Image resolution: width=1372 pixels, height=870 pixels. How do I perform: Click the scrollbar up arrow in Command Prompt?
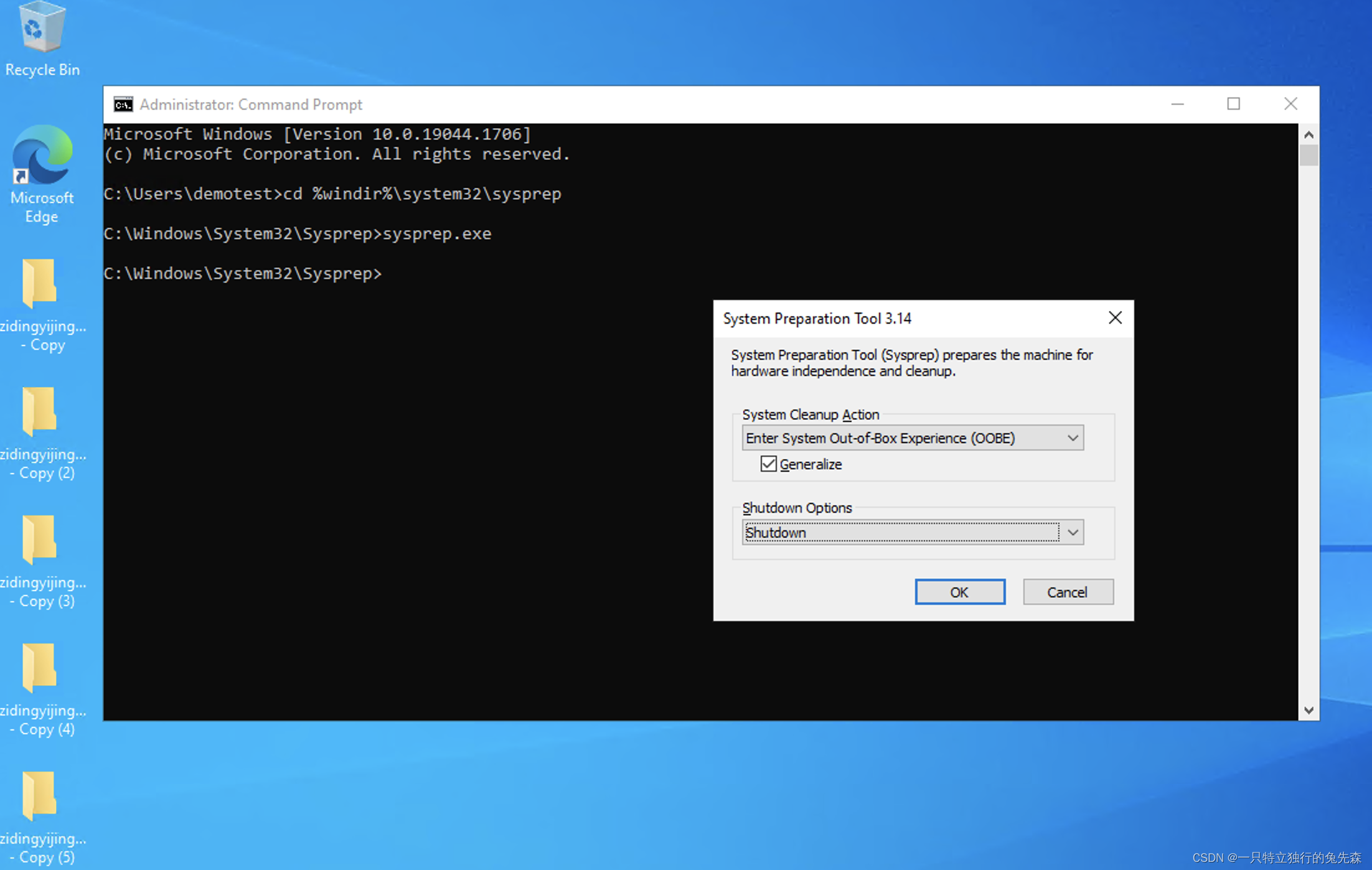coord(1309,135)
